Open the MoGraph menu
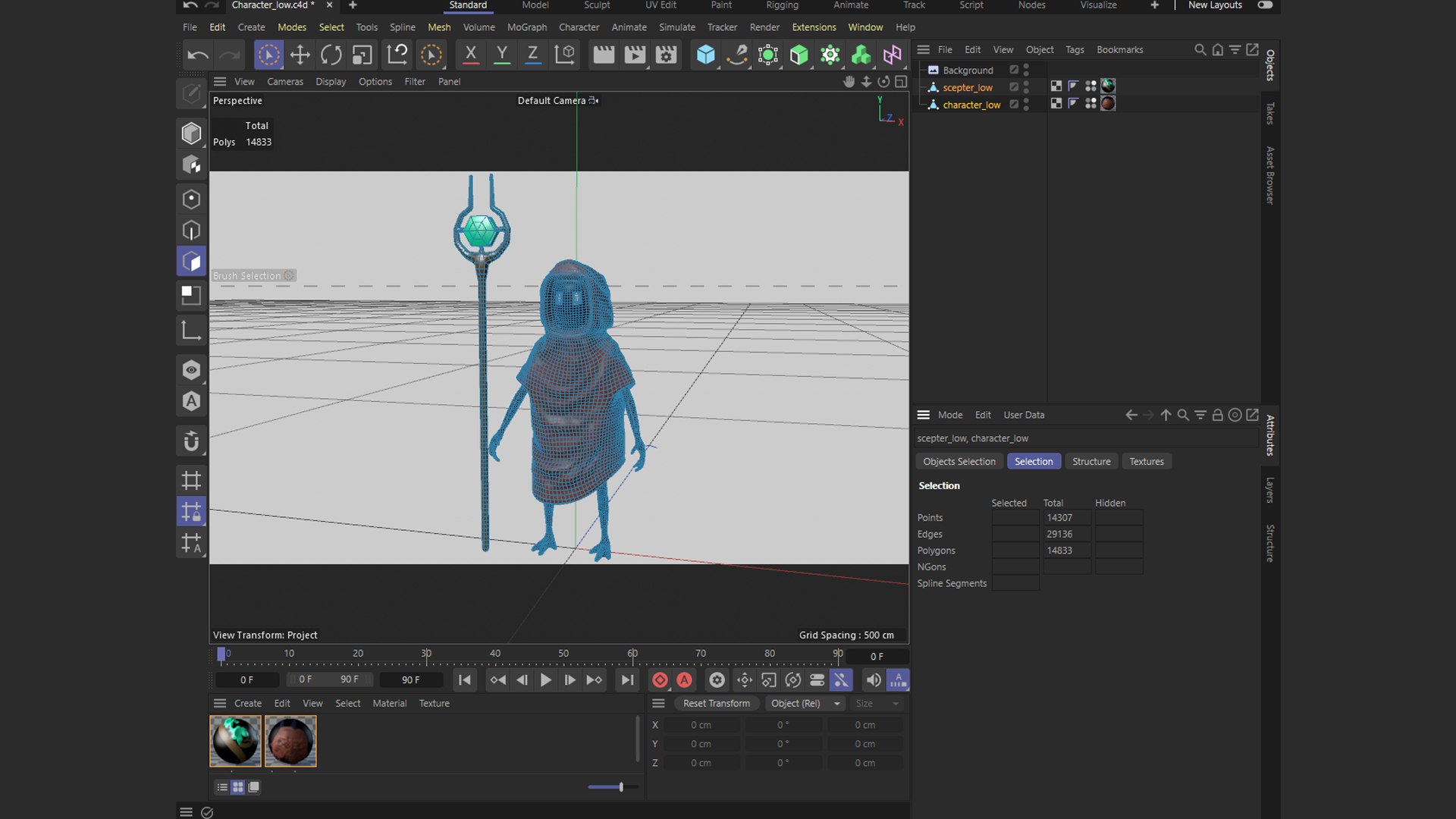Viewport: 1456px width, 819px height. 527,27
